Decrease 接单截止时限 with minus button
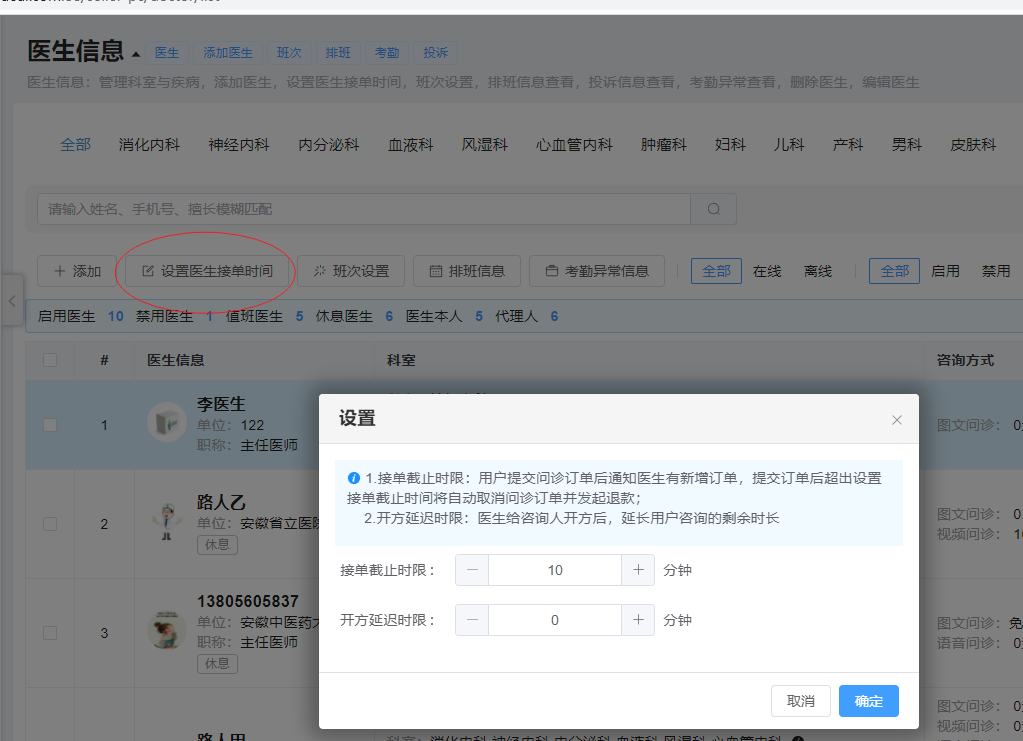The image size is (1023, 741). [472, 570]
